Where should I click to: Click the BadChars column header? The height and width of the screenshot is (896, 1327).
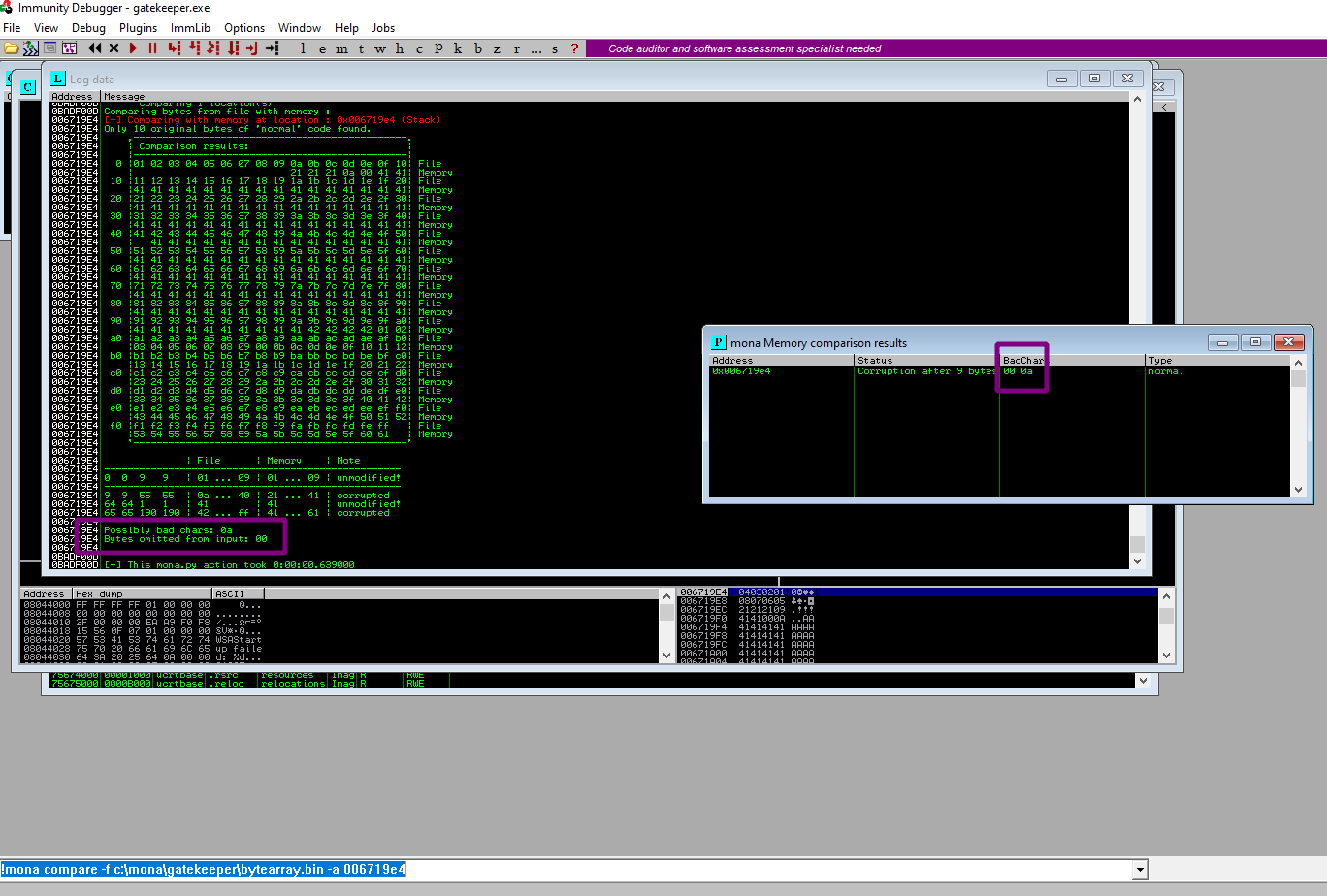click(x=1022, y=360)
